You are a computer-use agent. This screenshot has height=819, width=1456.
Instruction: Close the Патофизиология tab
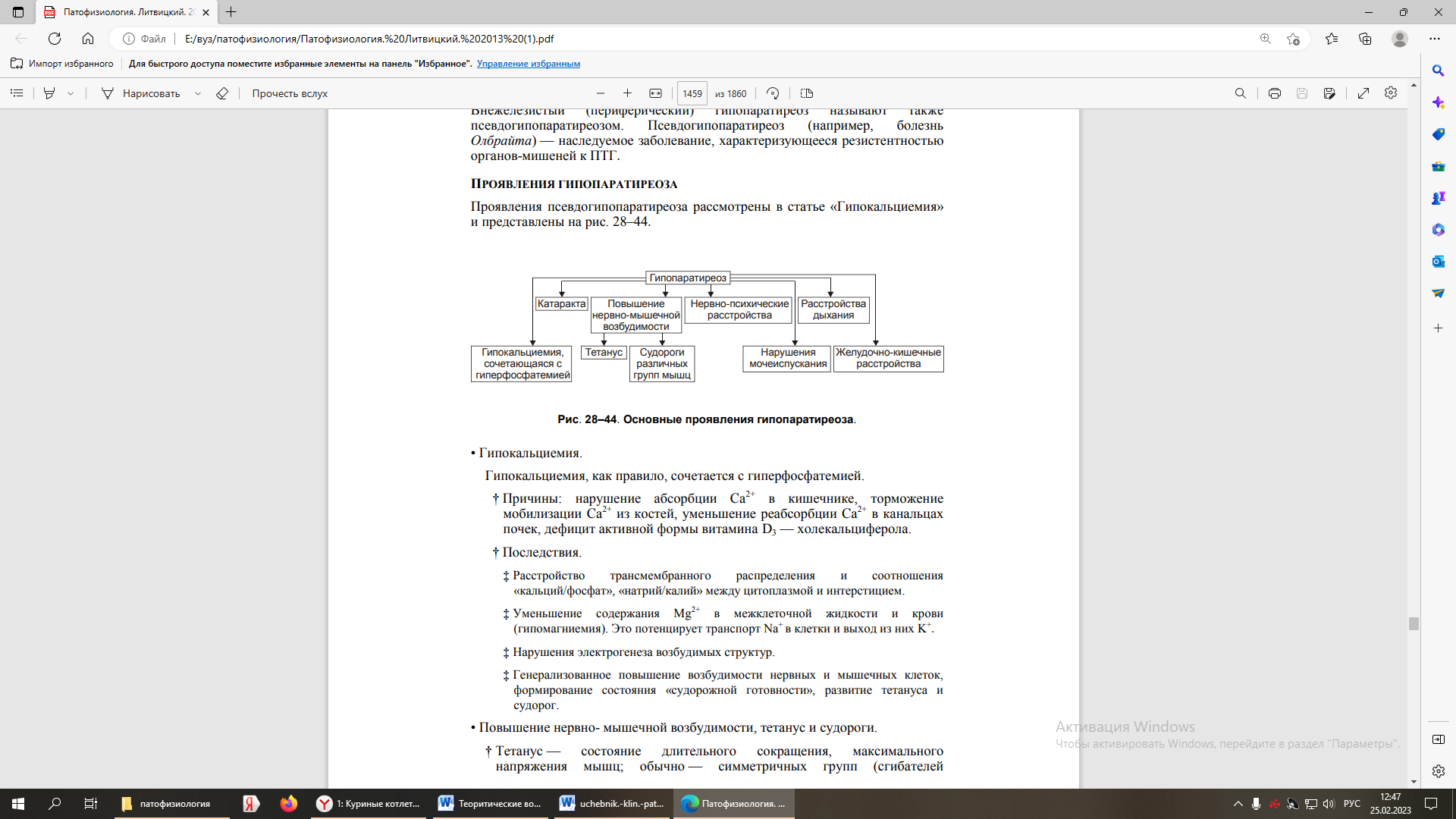point(206,12)
